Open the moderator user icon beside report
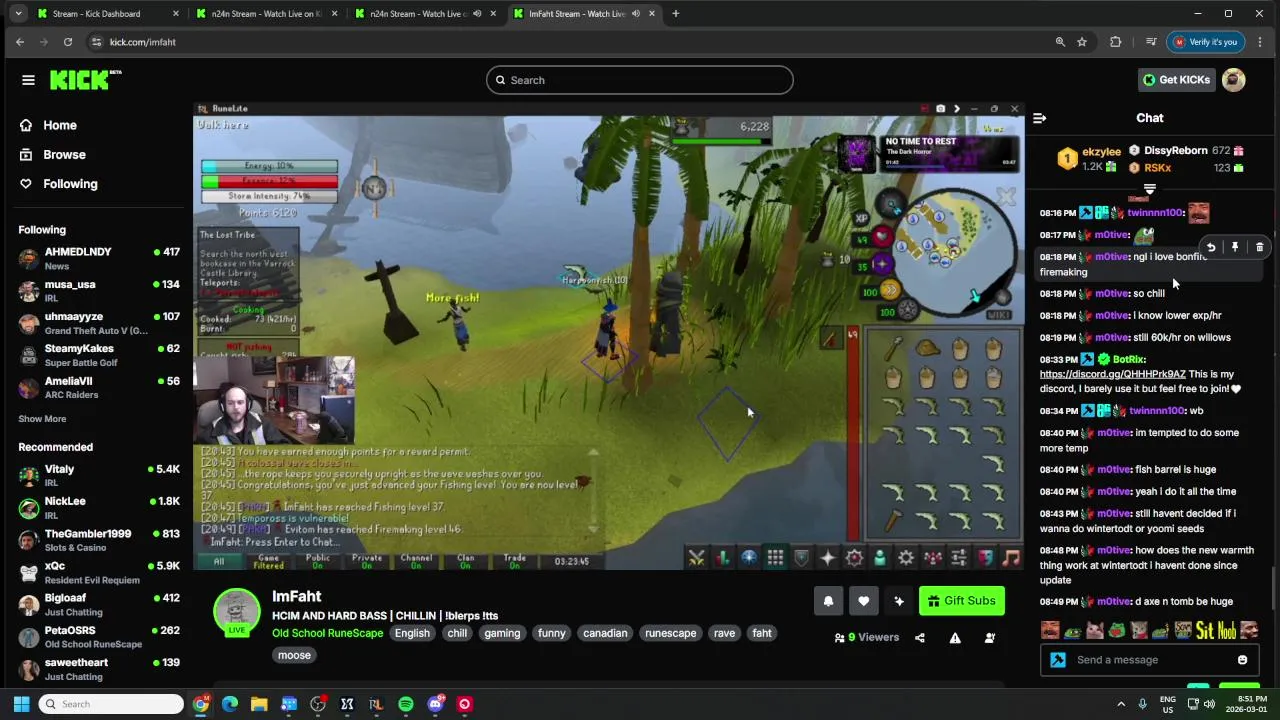 click(x=989, y=637)
